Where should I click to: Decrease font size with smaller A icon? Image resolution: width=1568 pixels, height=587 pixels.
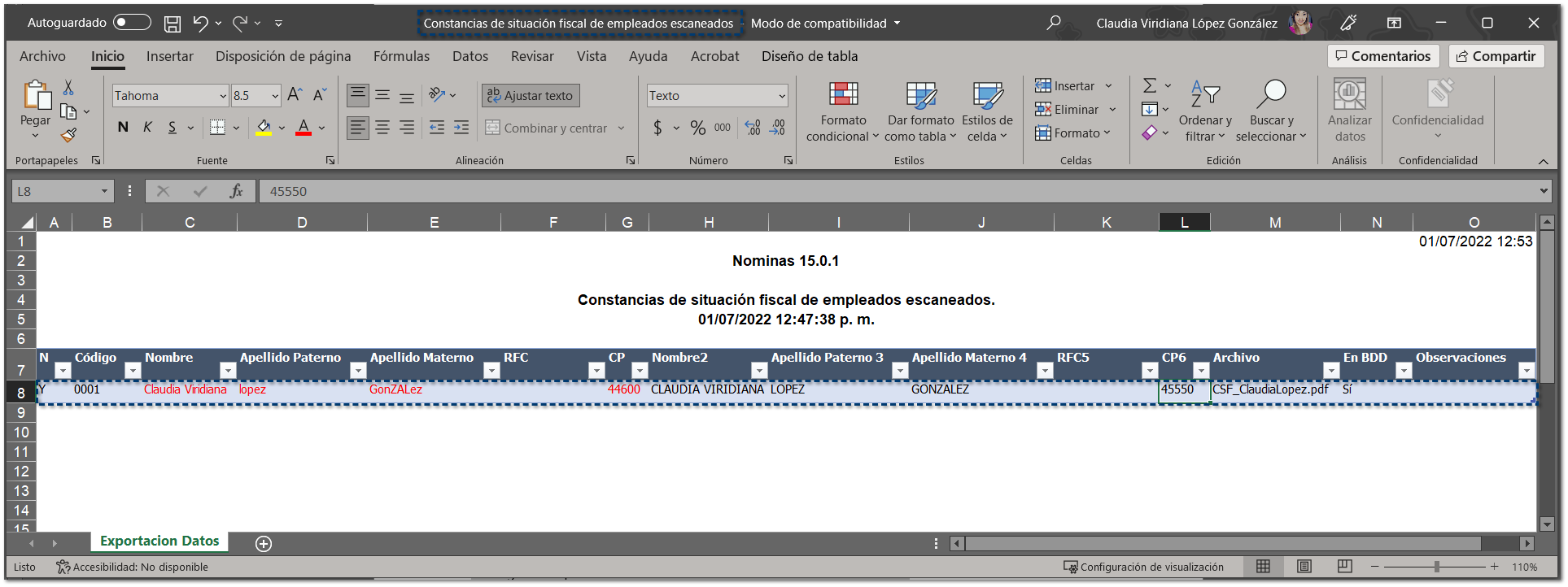click(320, 95)
